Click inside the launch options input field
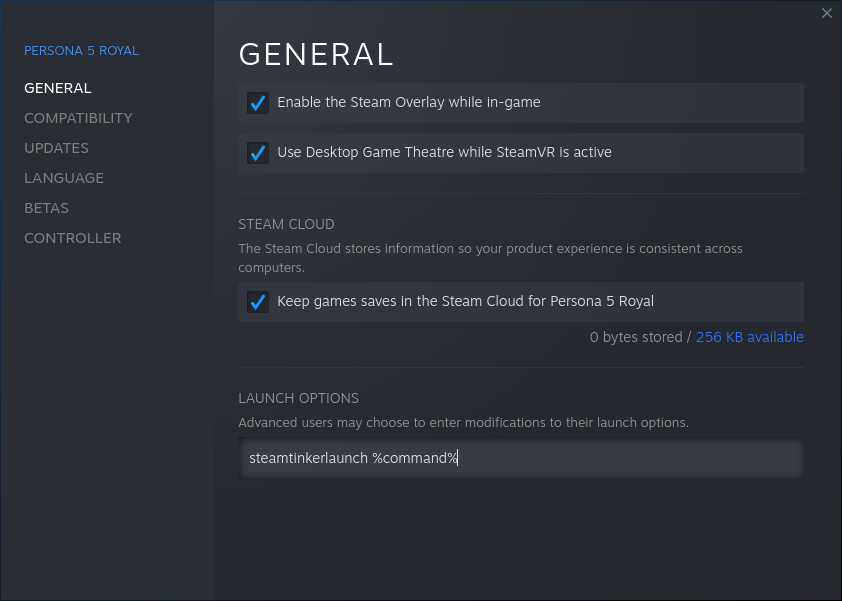Screen dimensions: 842x601 point(520,457)
